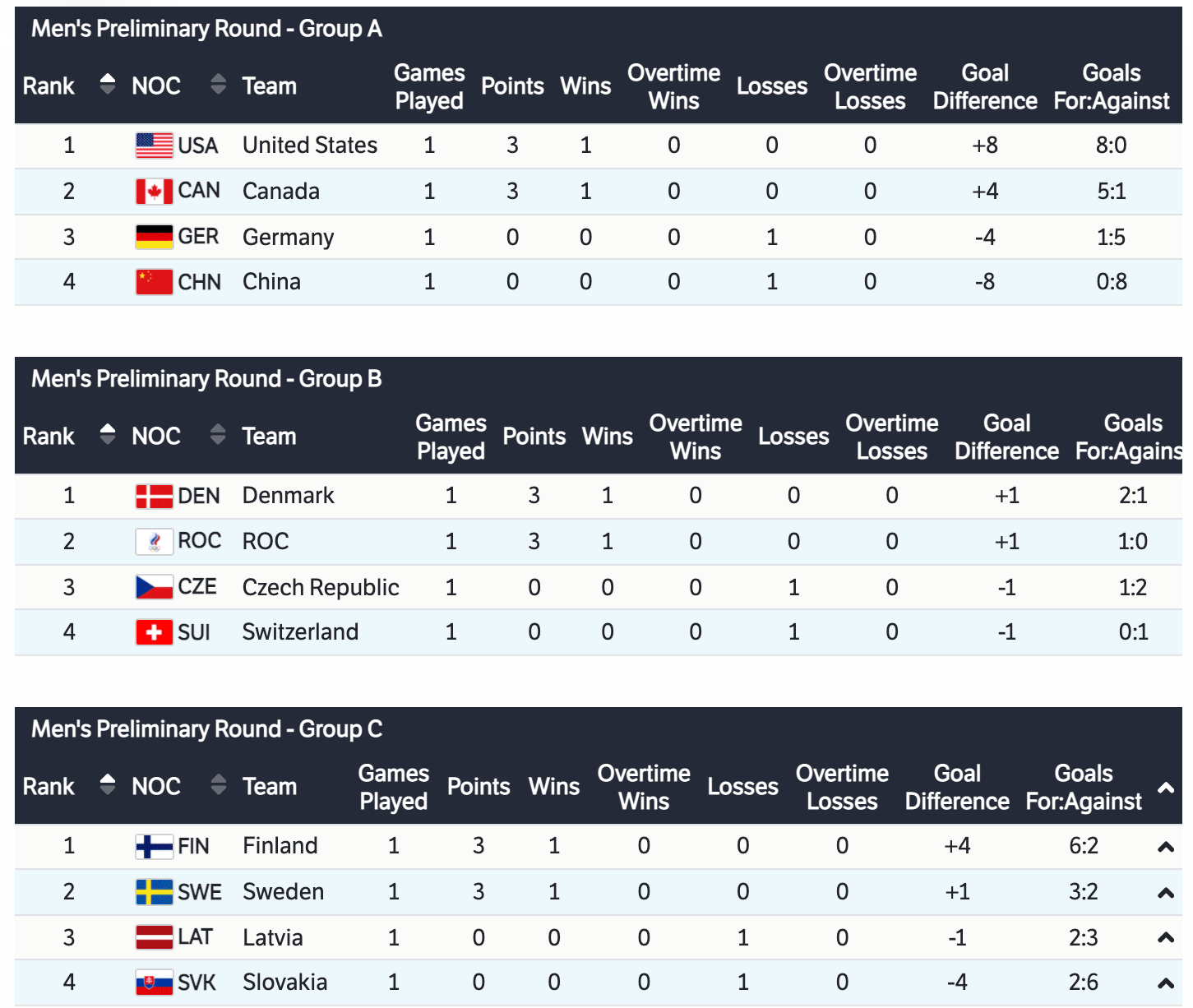Click the Switzerland flag icon

(154, 632)
